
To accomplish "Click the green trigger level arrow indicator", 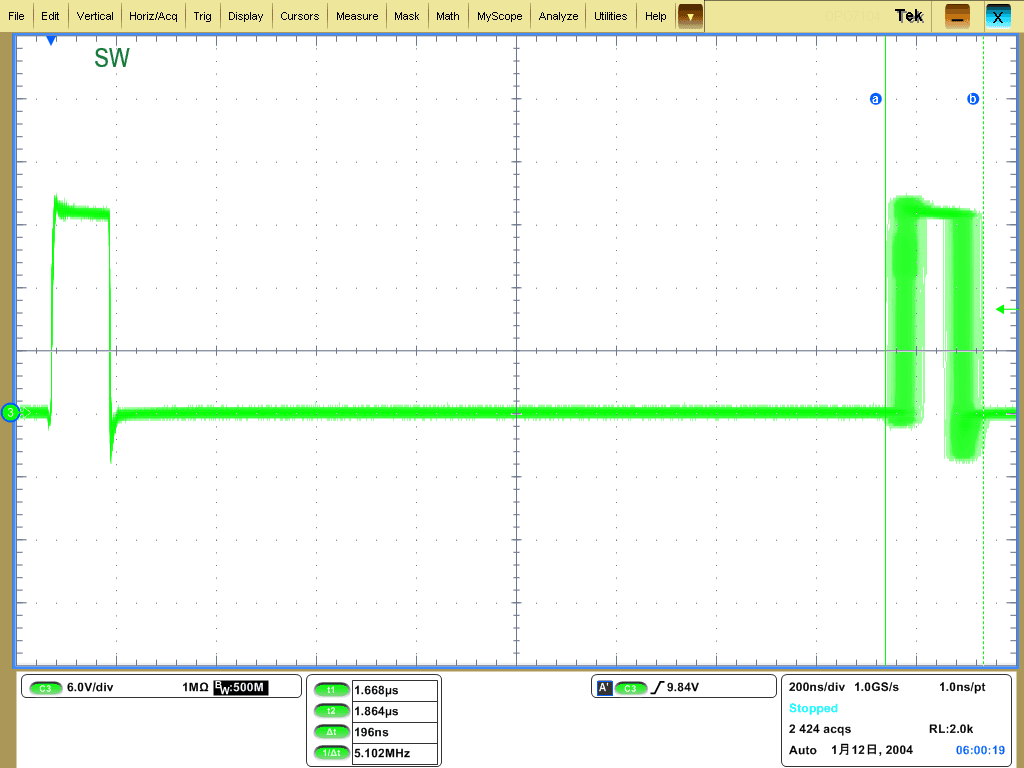I will [1000, 310].
